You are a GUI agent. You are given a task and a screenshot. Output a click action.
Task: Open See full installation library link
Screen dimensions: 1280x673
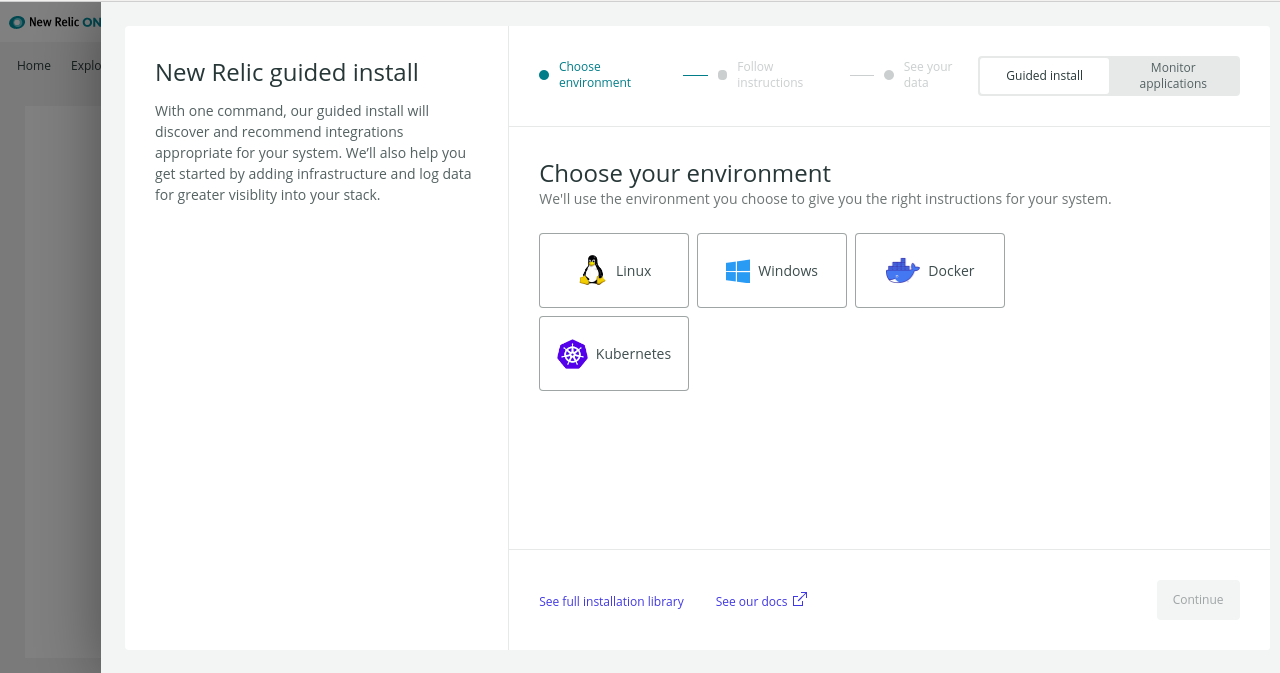click(x=611, y=601)
